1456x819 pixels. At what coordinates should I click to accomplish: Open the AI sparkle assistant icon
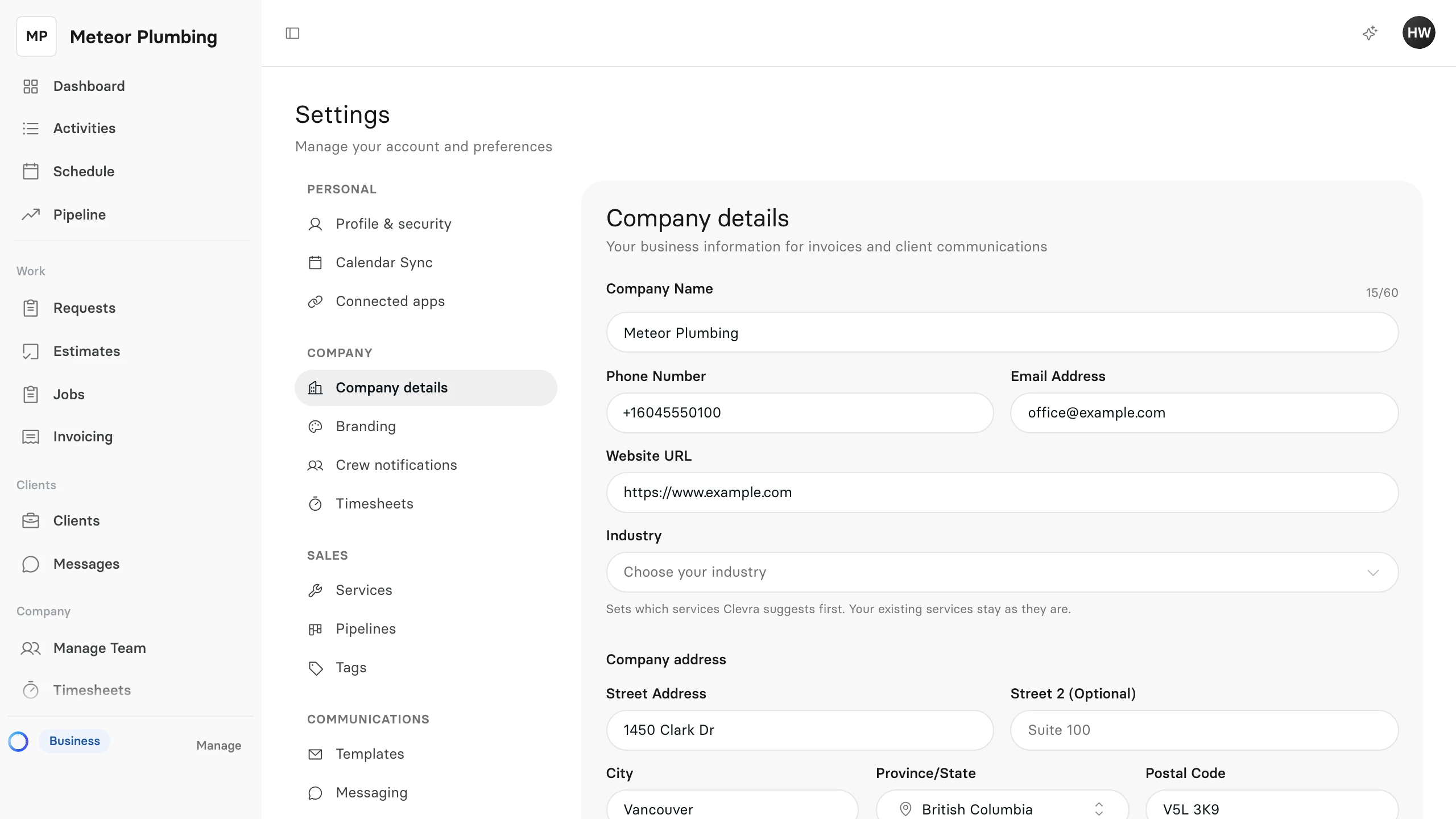click(x=1370, y=33)
